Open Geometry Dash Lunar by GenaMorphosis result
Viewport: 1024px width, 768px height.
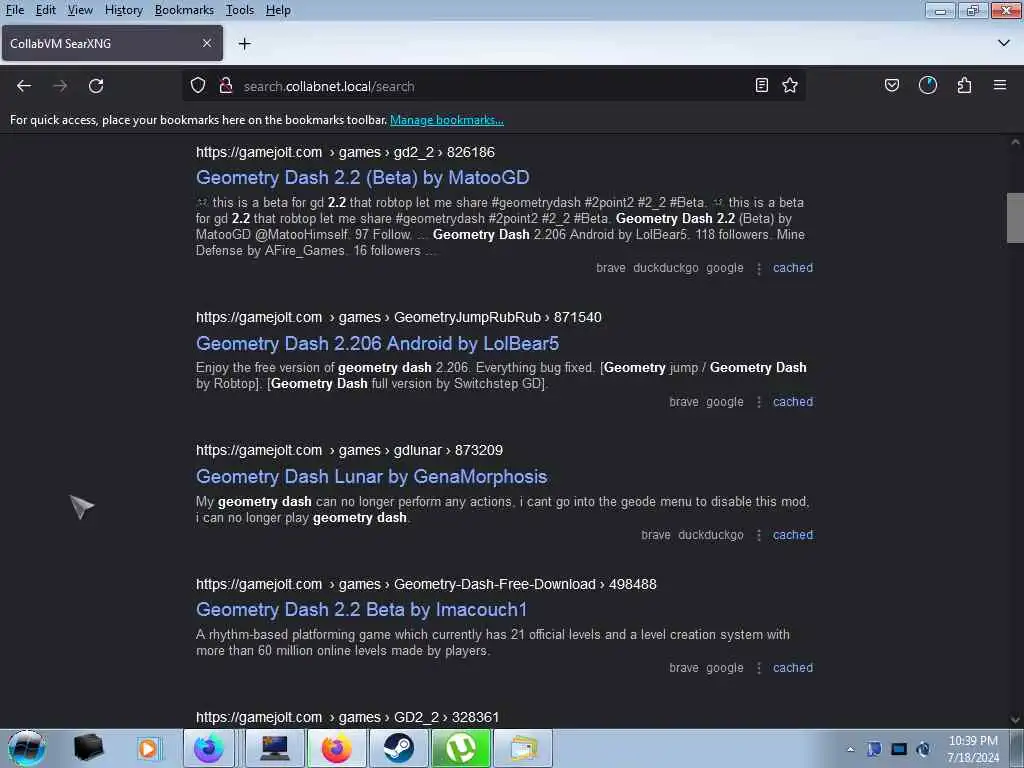tap(372, 477)
